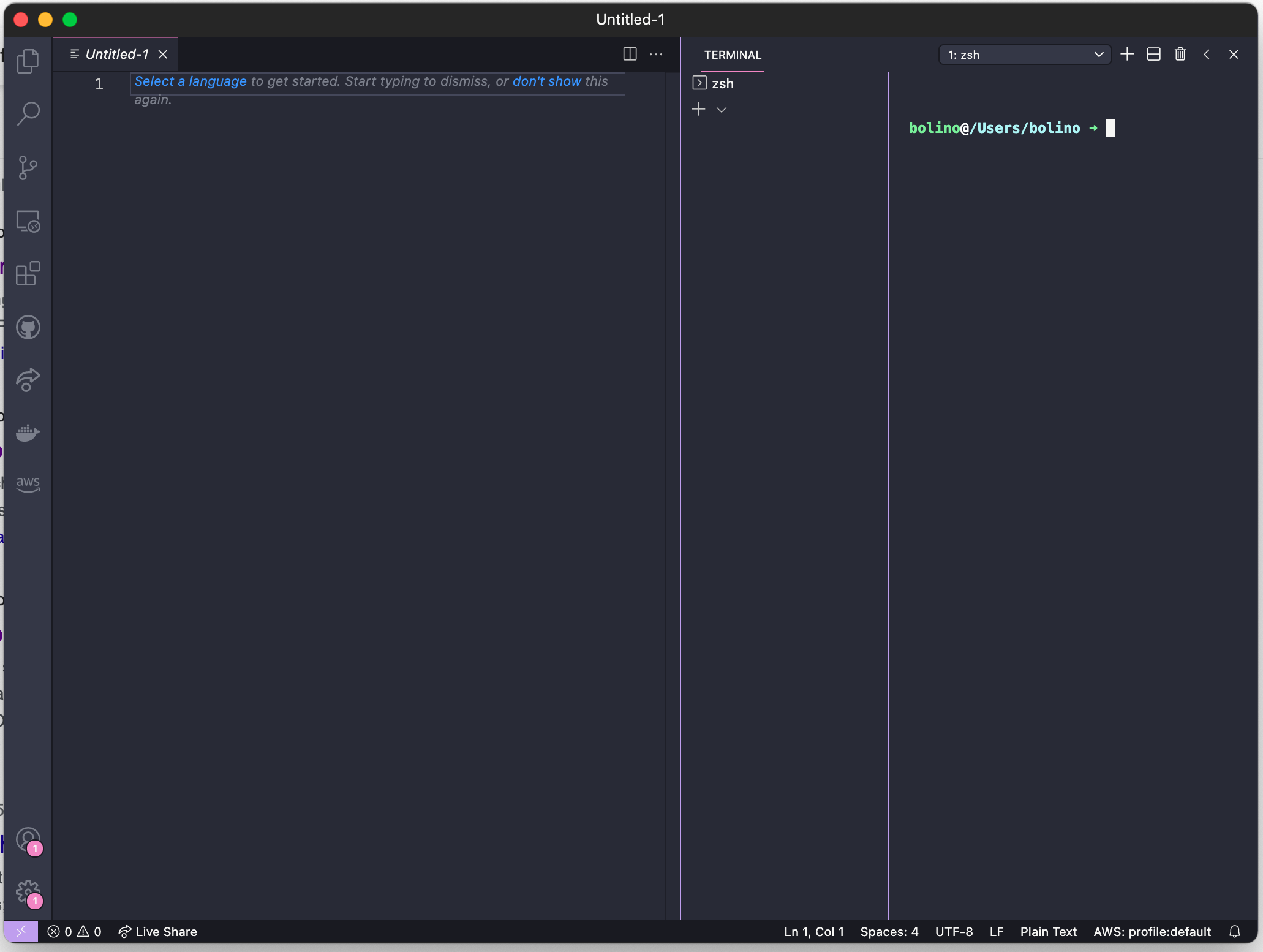Switch to the Untitled-1 tab

pos(116,54)
